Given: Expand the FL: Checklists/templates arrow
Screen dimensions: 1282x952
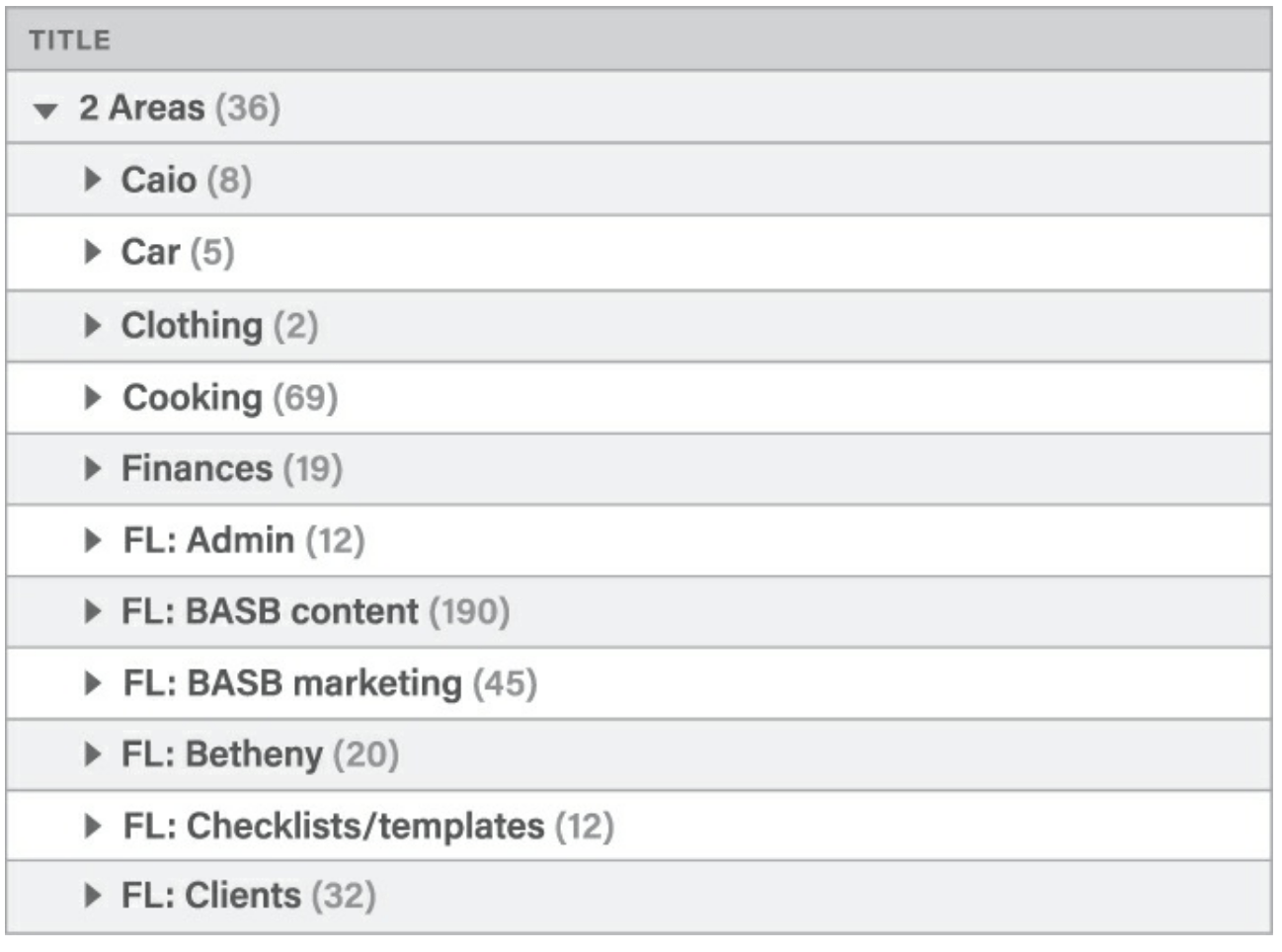Looking at the screenshot, I should pyautogui.click(x=93, y=826).
